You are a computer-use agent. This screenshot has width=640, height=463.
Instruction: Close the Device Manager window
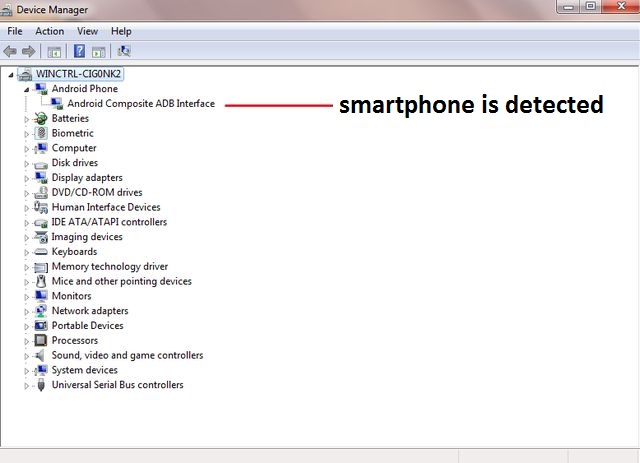pos(620,7)
